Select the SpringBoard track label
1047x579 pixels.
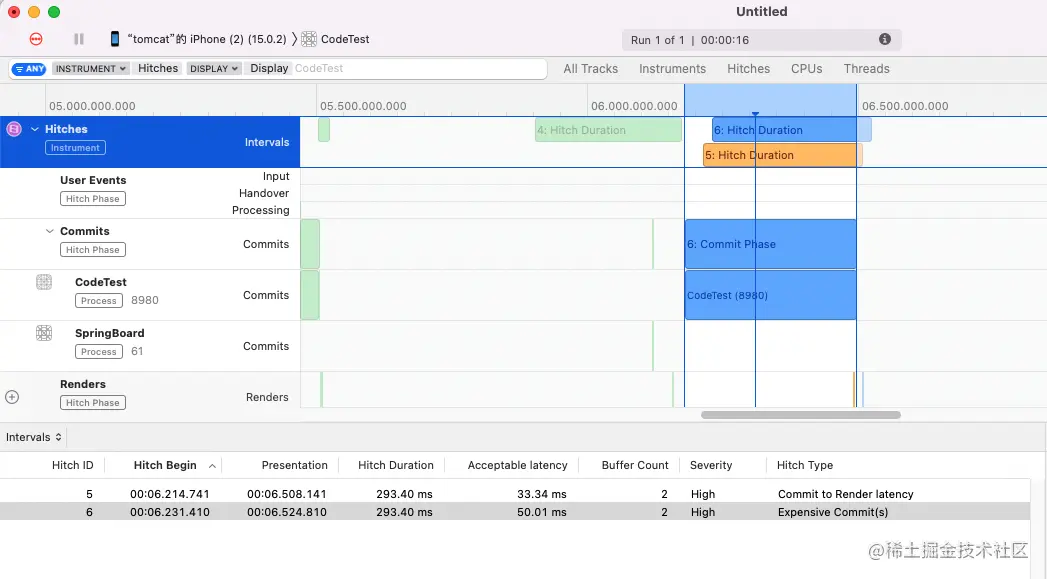(110, 333)
